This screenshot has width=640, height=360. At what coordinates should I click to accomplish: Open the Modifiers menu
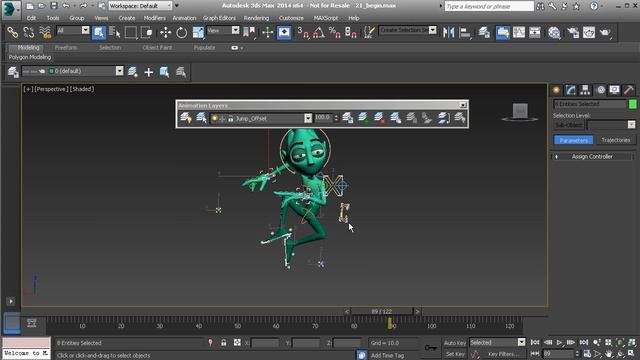pyautogui.click(x=155, y=18)
